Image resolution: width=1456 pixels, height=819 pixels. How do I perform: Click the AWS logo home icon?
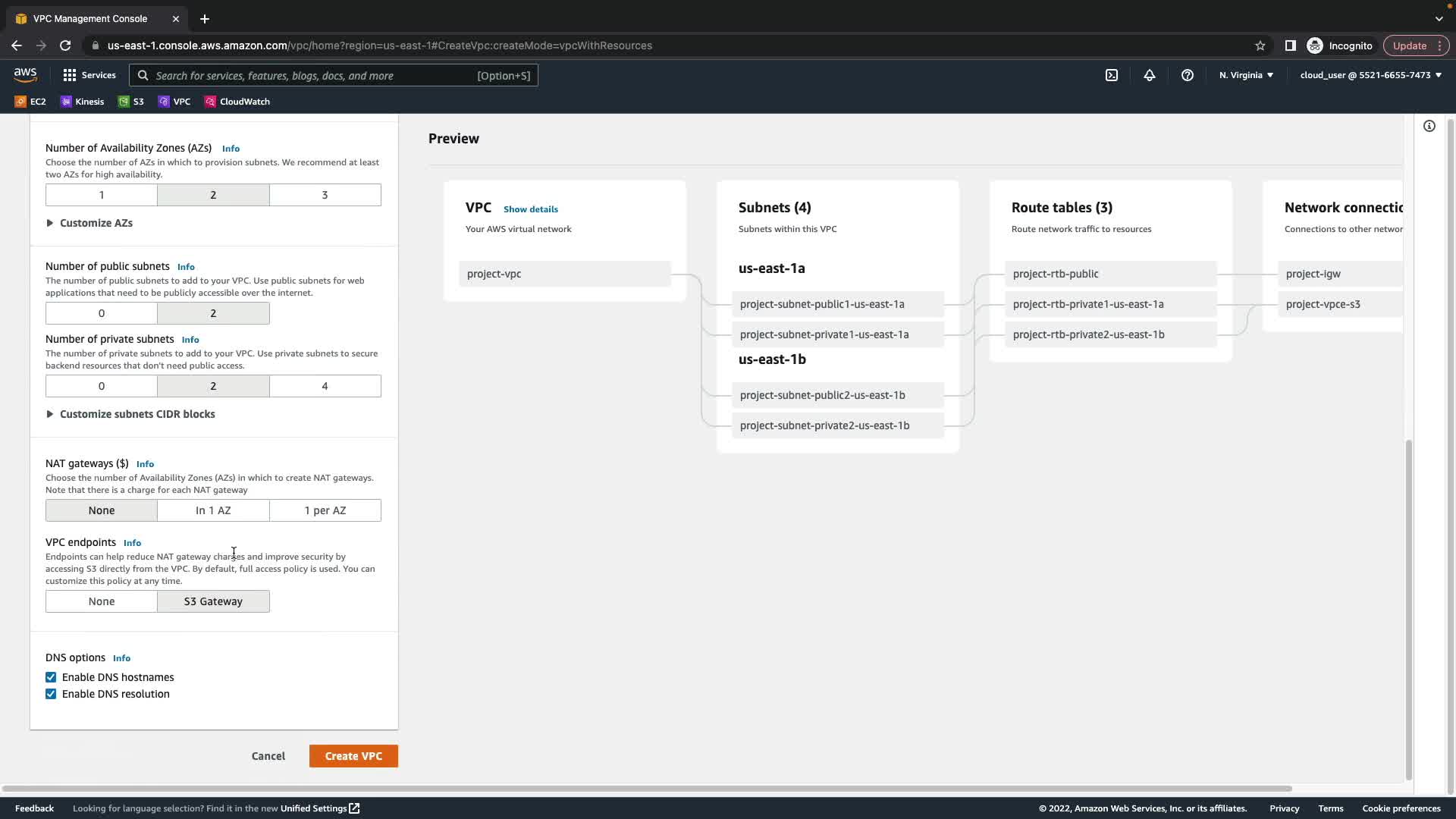click(25, 74)
